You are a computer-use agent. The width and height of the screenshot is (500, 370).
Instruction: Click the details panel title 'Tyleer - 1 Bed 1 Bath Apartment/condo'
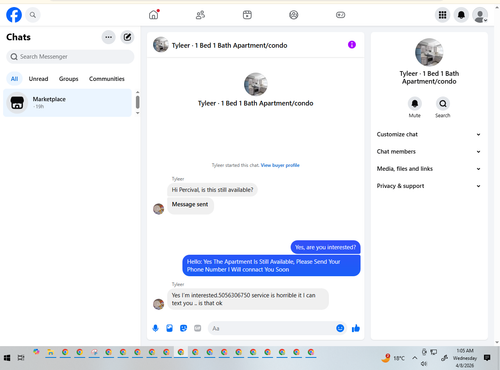429,78
